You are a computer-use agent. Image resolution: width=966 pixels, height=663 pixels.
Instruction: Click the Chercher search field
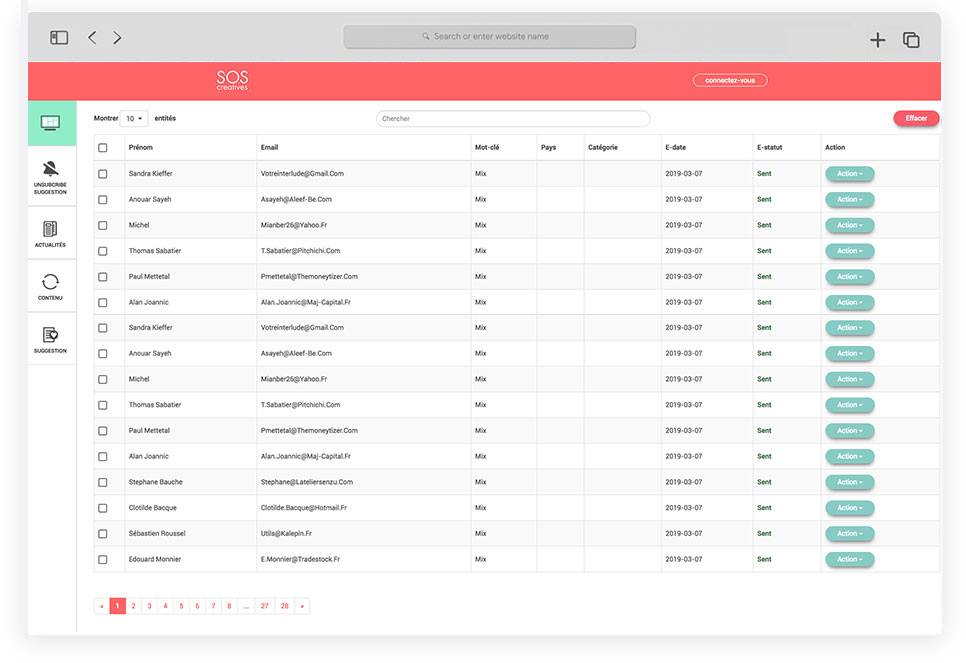(x=513, y=118)
